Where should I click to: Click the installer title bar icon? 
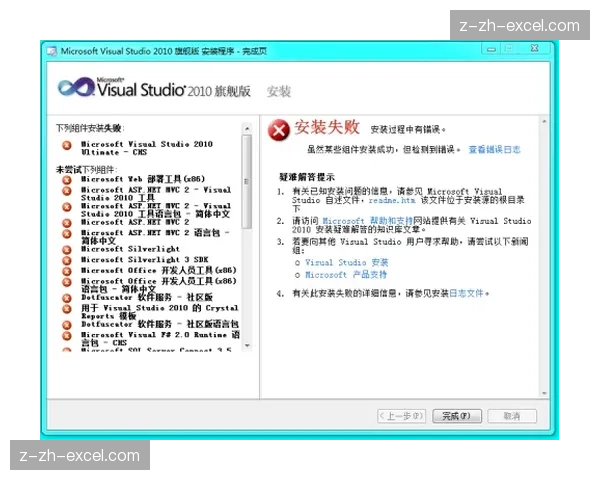[52, 51]
